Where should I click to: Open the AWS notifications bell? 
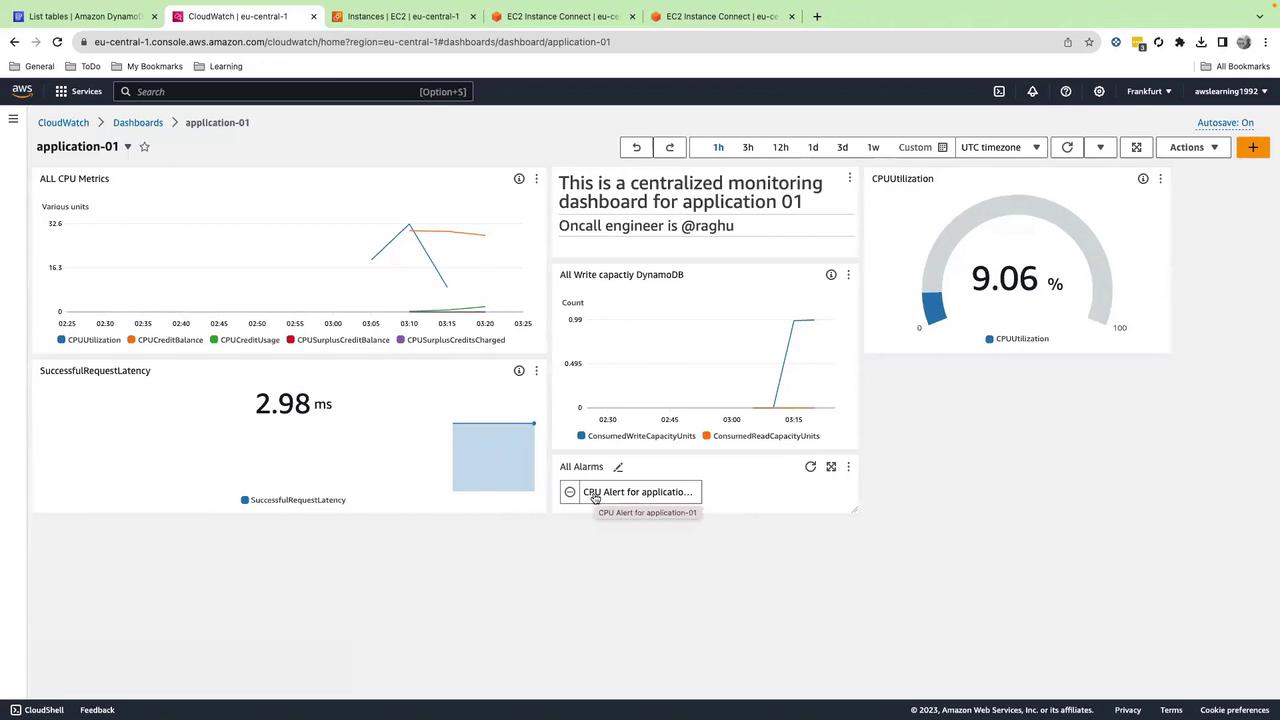point(1033,91)
